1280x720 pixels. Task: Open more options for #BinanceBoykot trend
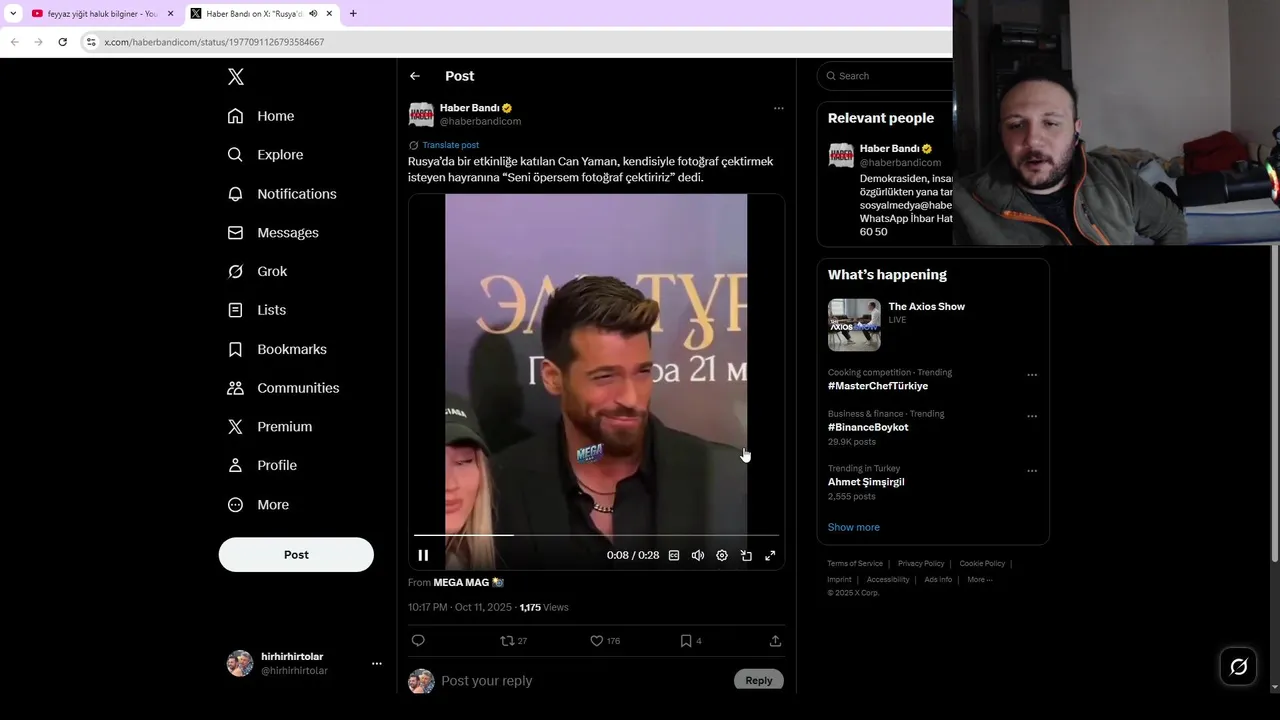pyautogui.click(x=1032, y=416)
